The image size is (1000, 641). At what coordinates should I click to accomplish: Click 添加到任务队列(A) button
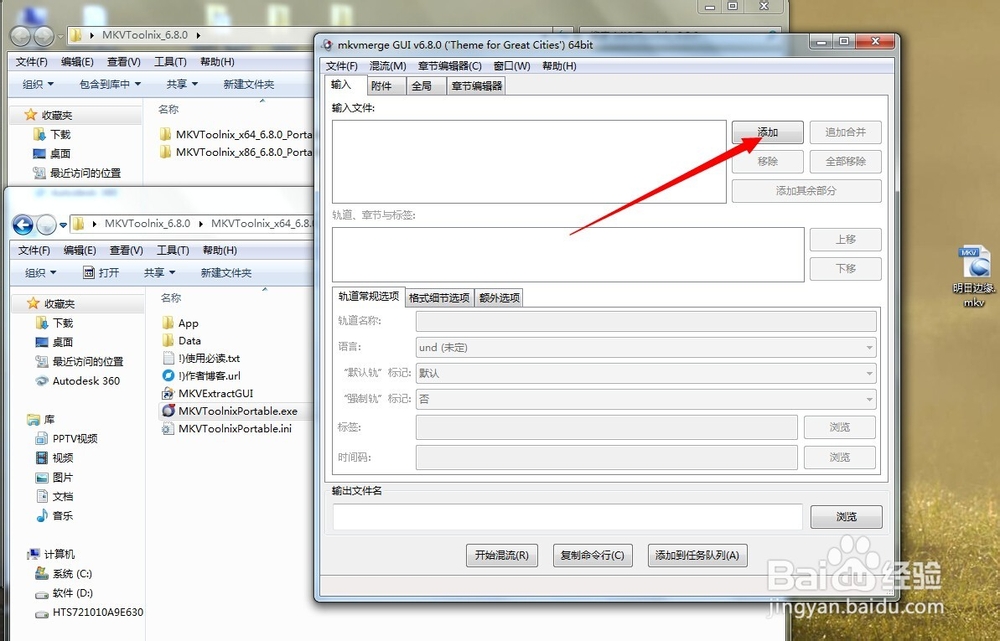[697, 555]
